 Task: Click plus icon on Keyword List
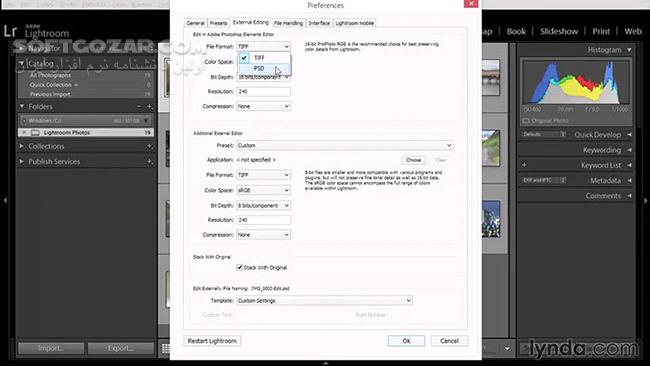524,165
